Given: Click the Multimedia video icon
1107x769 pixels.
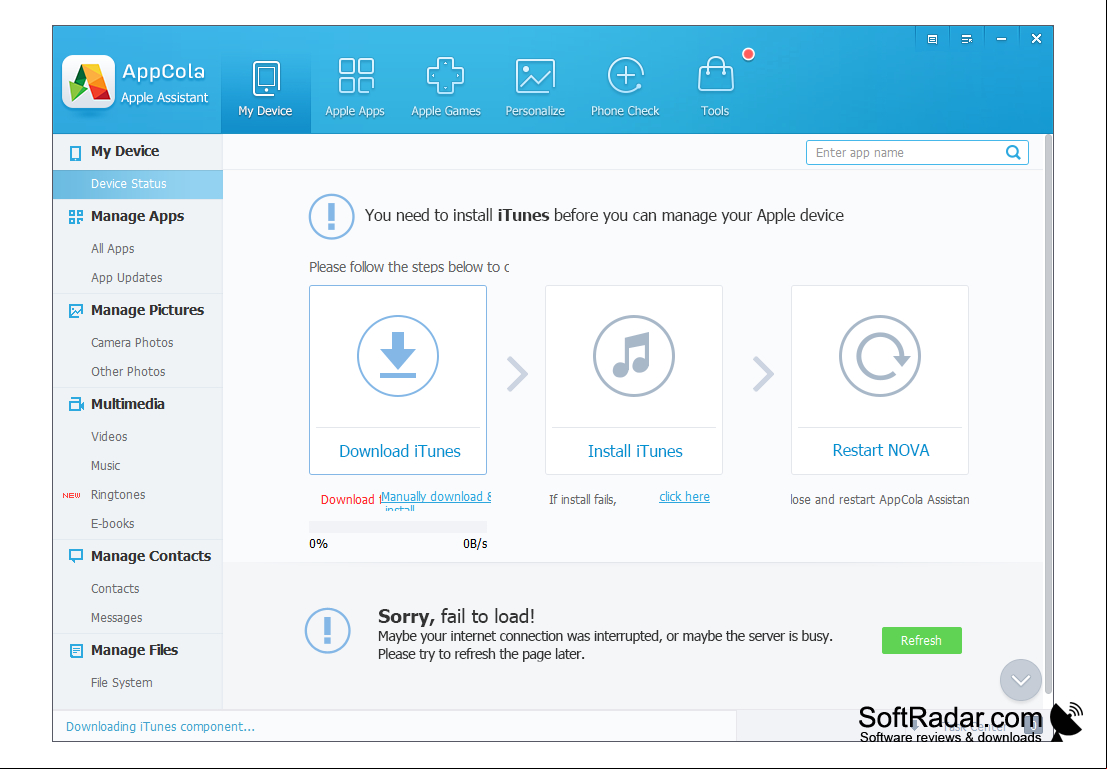Looking at the screenshot, I should coord(76,405).
